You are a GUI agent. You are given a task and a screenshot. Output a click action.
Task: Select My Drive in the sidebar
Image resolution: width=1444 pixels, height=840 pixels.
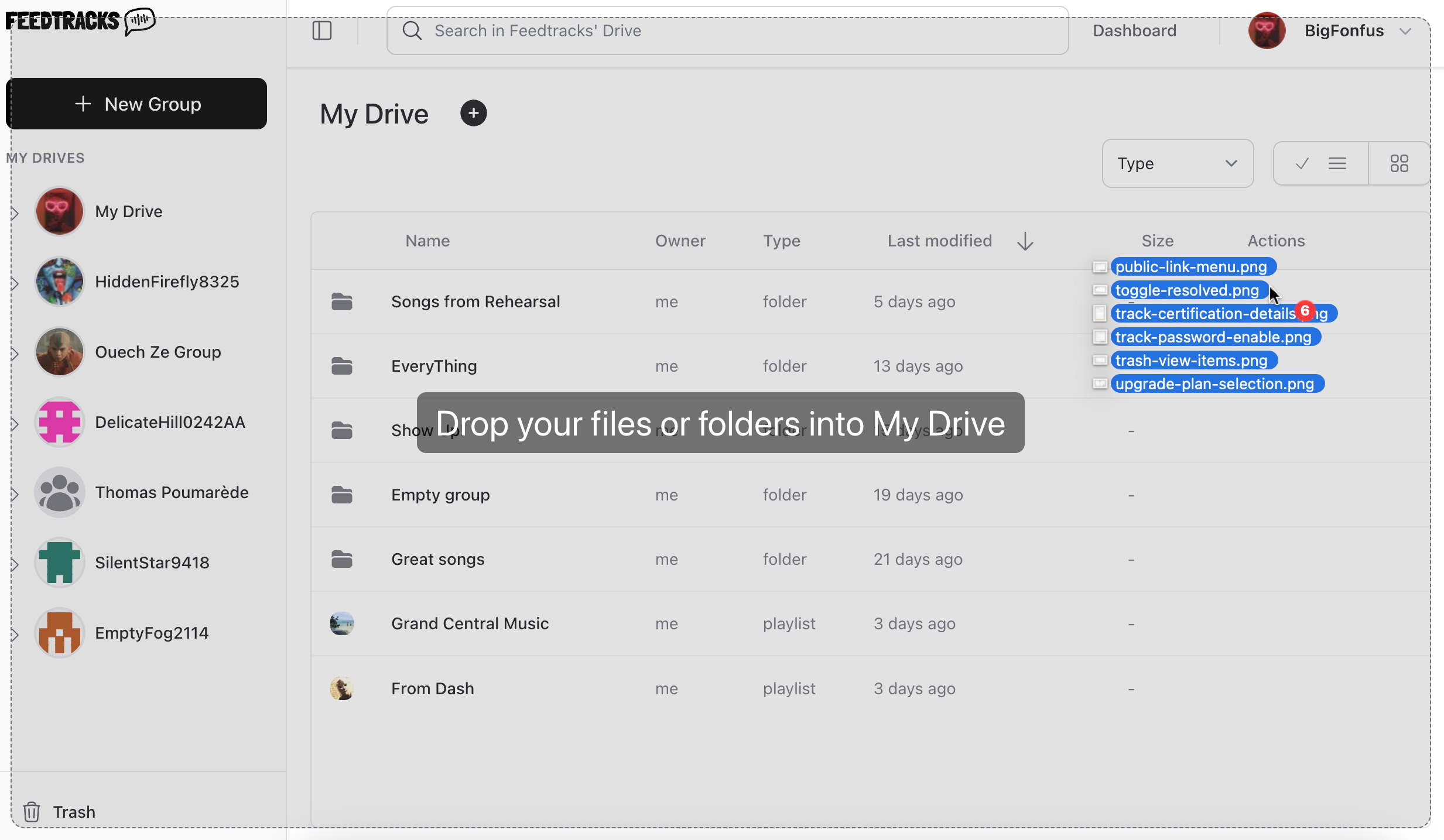click(129, 211)
